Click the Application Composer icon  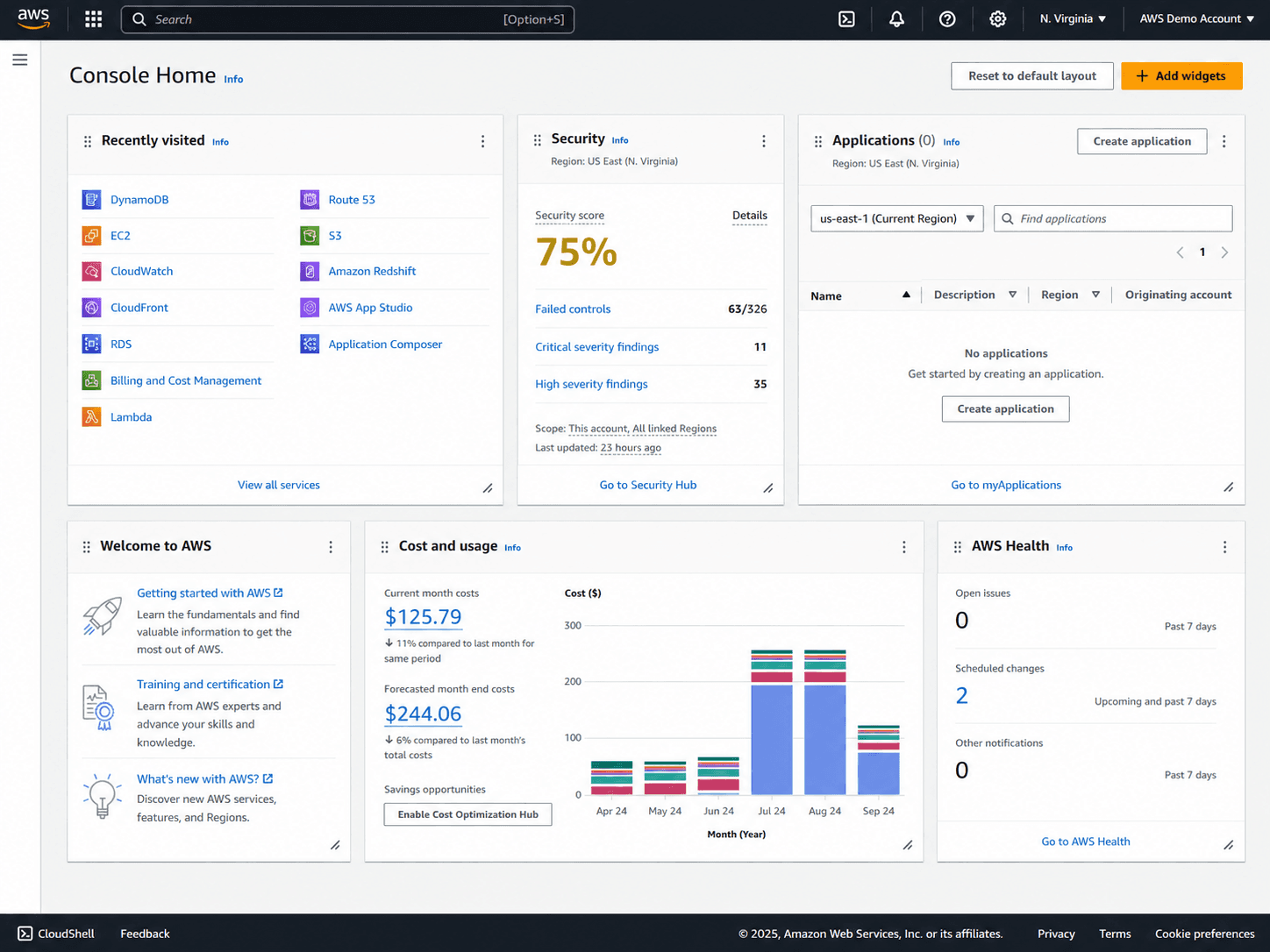tap(310, 345)
